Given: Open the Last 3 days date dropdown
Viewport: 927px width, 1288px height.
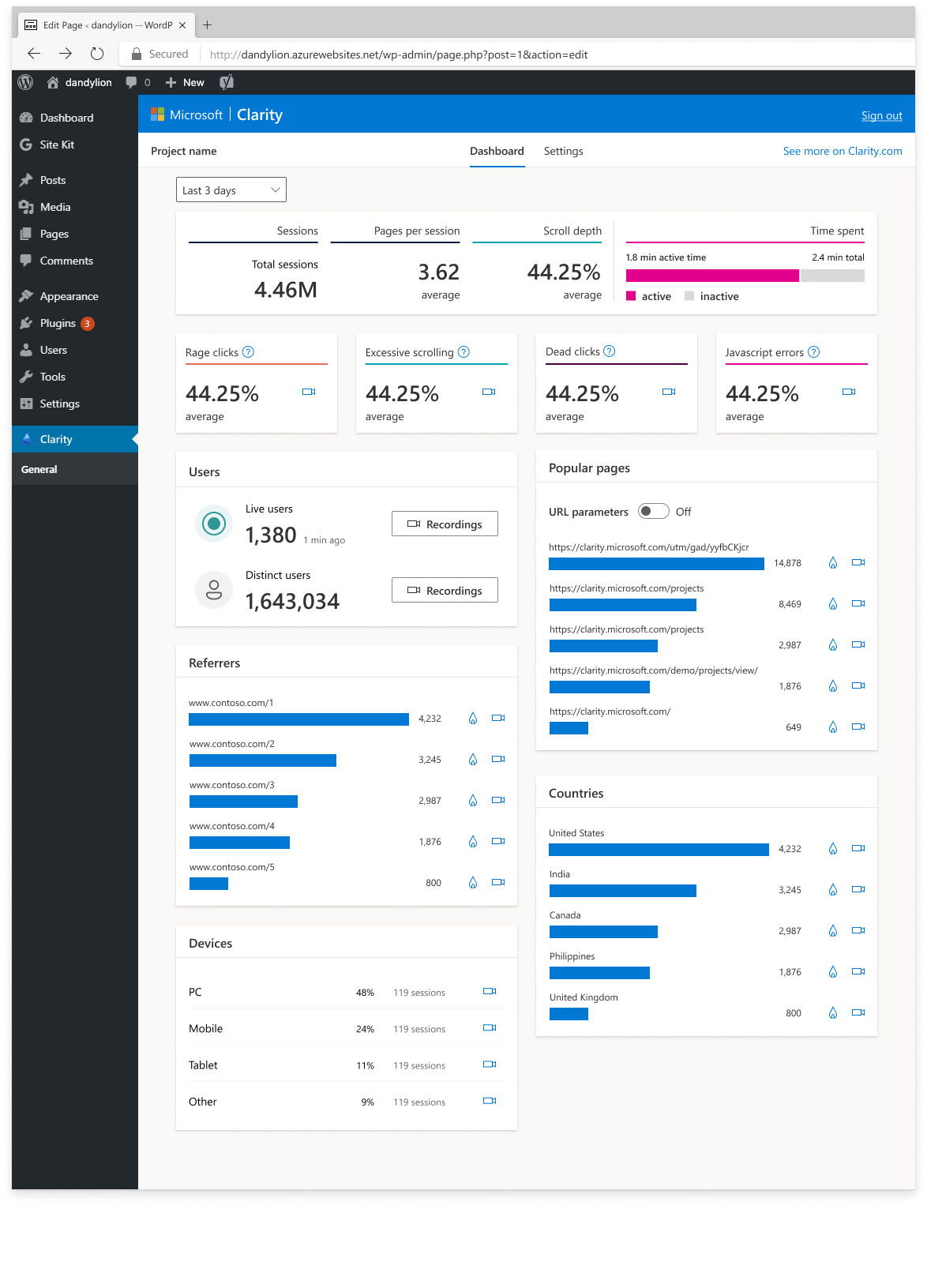Looking at the screenshot, I should 231,190.
